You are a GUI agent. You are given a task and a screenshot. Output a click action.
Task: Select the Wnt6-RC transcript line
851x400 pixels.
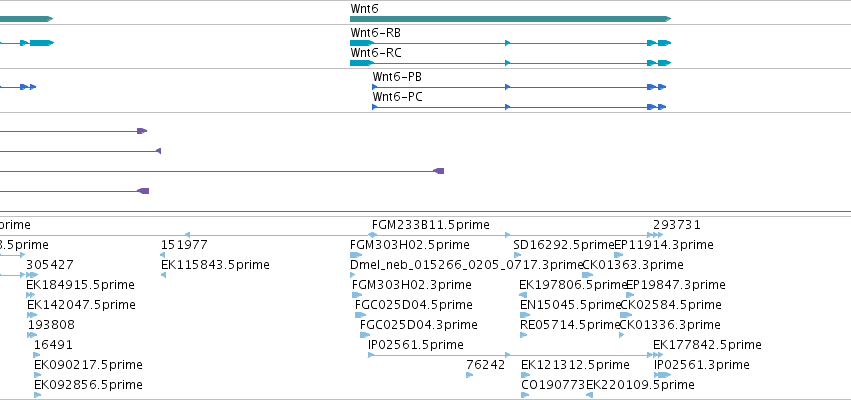point(511,63)
